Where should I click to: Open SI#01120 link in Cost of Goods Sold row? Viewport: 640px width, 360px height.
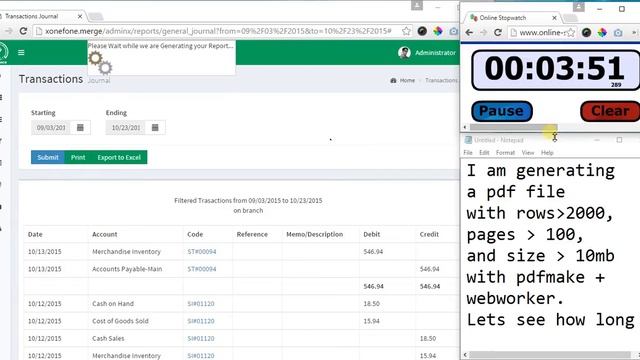[x=201, y=321]
